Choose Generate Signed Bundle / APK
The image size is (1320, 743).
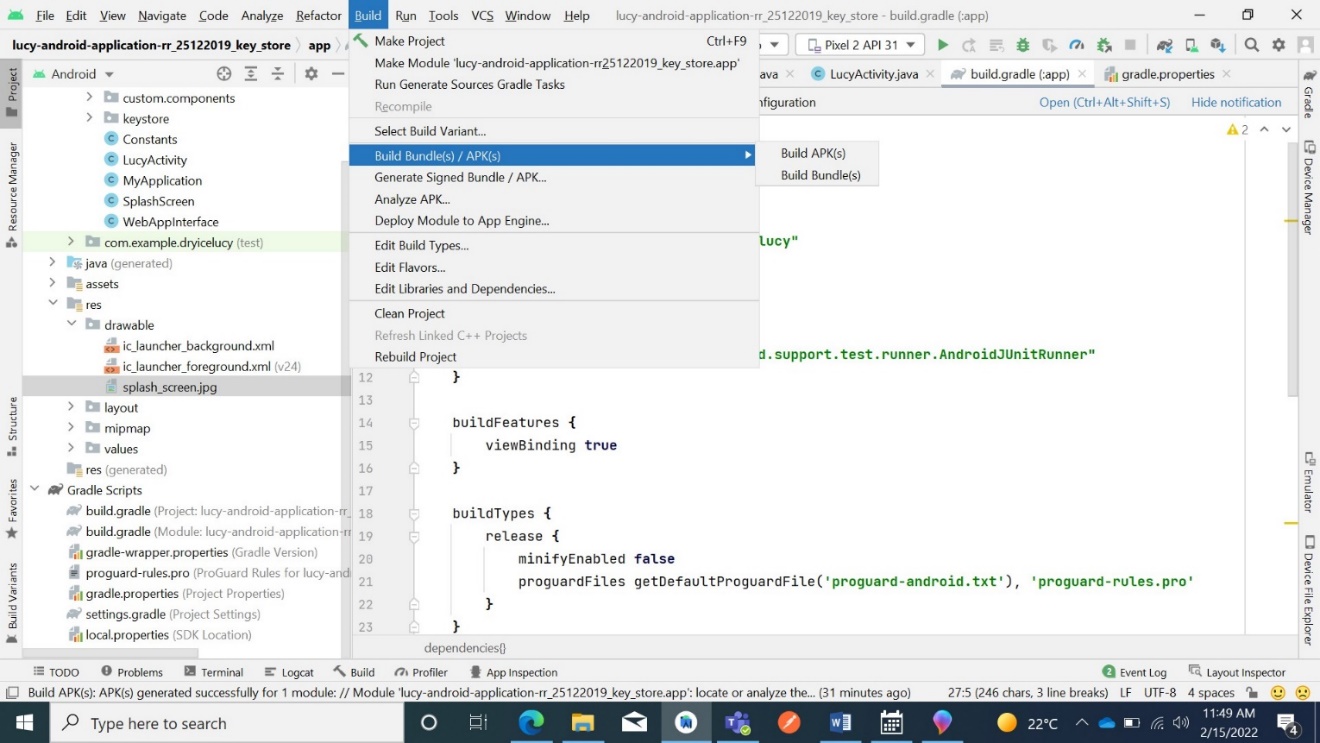pyautogui.click(x=460, y=177)
